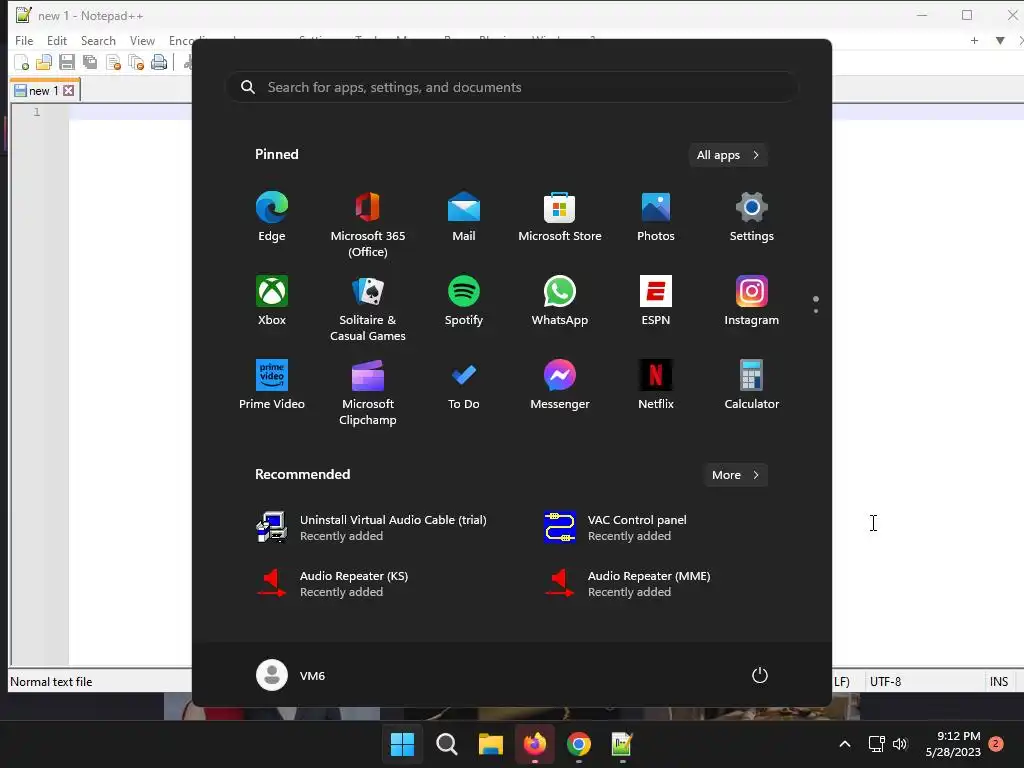This screenshot has width=1024, height=768.
Task: Focus the Start menu search box
Action: tap(512, 88)
